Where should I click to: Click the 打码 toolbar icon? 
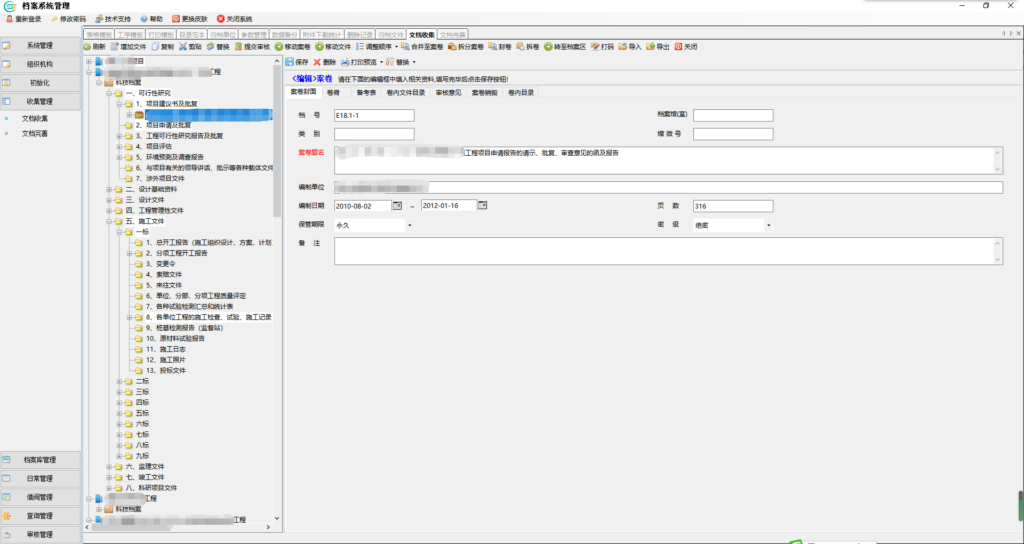595,47
